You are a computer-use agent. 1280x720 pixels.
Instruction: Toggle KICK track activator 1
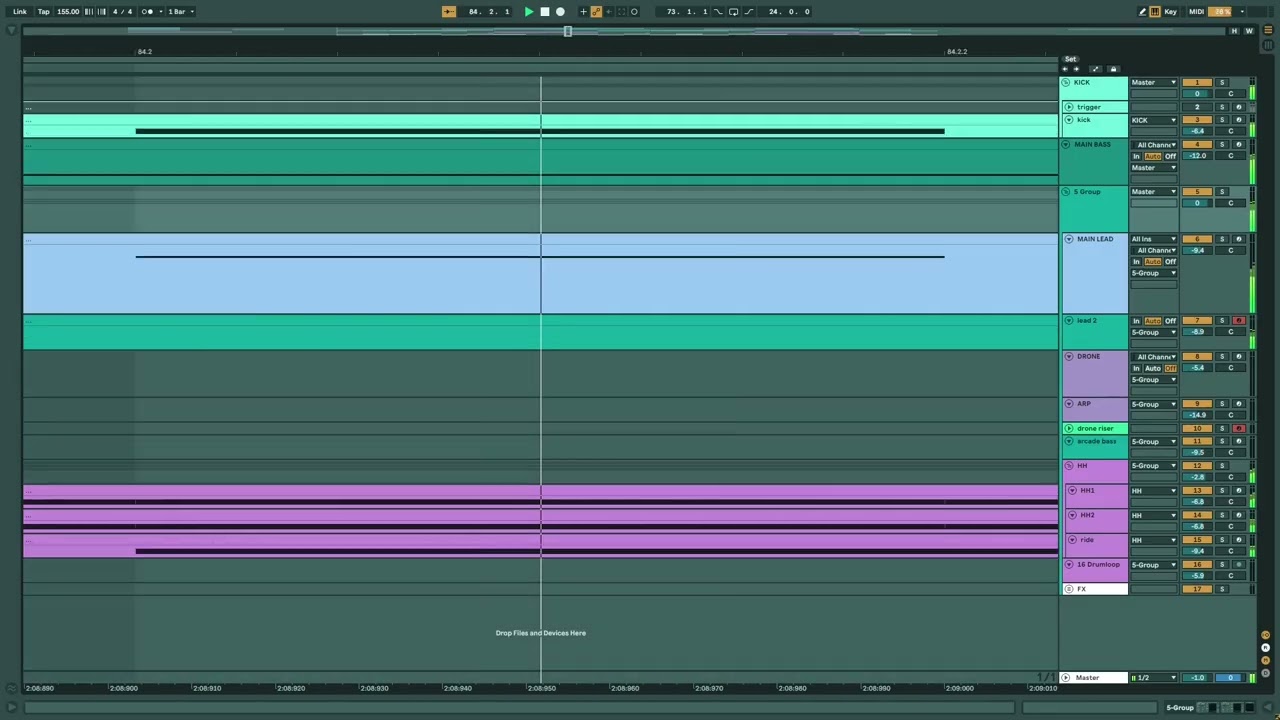(x=1197, y=82)
